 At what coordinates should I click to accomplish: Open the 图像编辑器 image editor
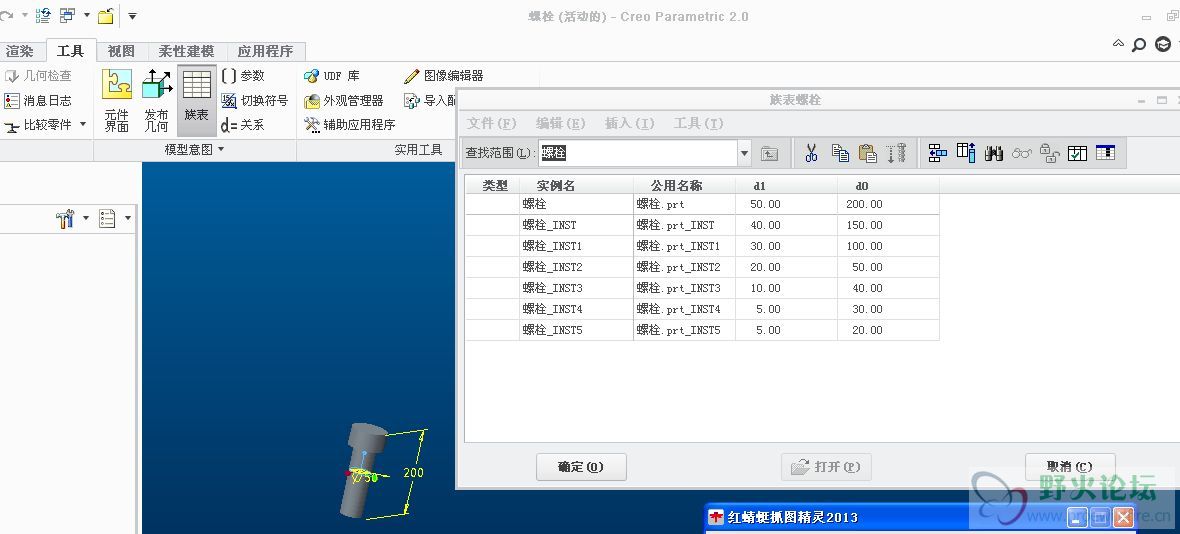coord(444,76)
